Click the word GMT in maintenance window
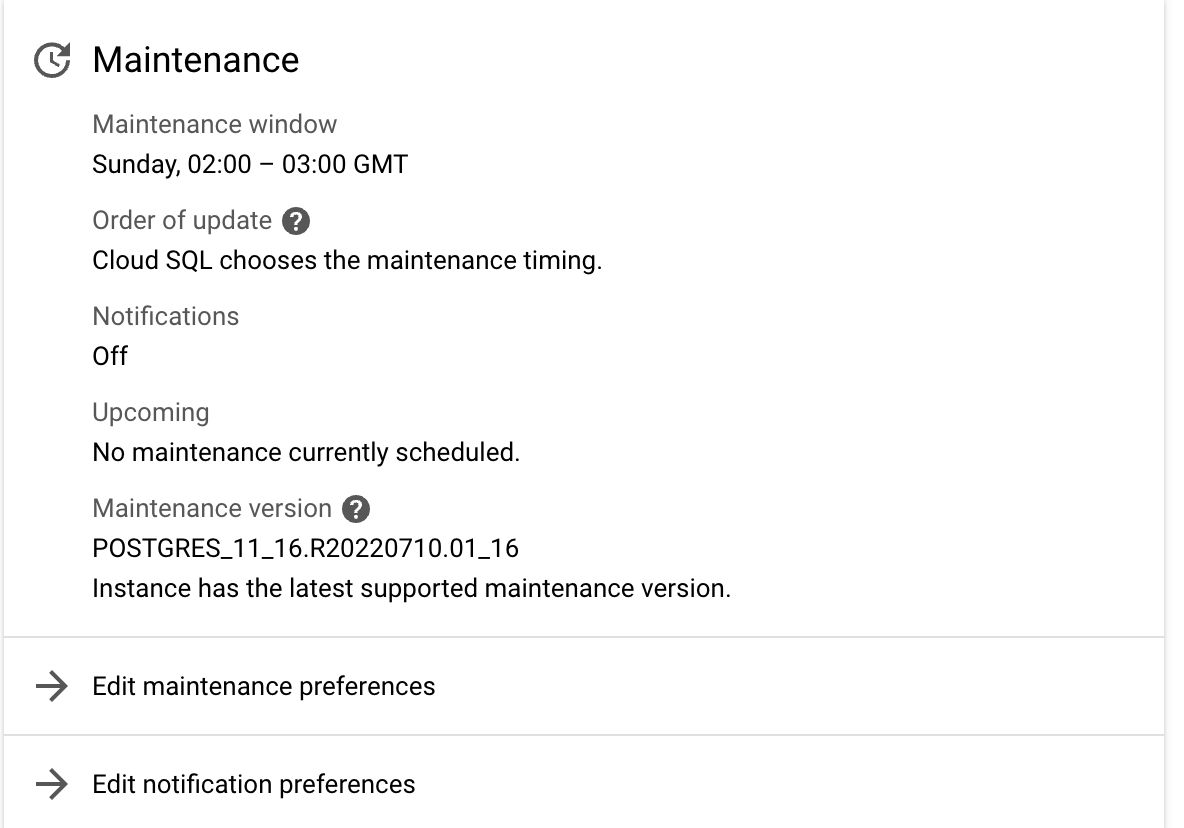The width and height of the screenshot is (1184, 828). 381,164
